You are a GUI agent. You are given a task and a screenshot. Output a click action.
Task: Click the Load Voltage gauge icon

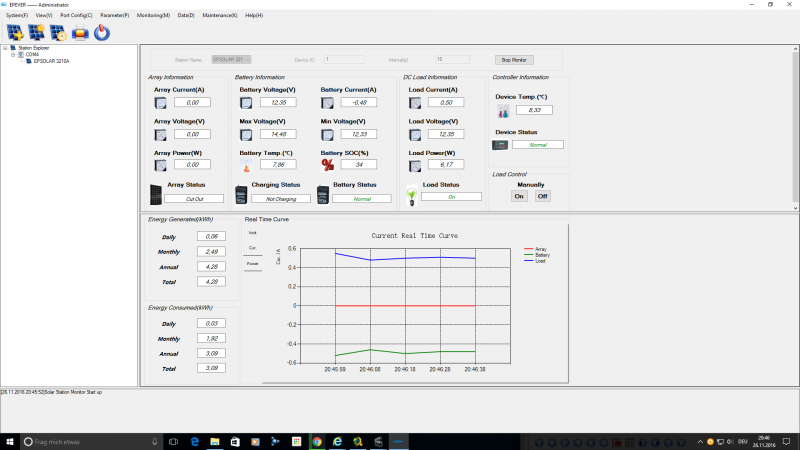click(x=415, y=135)
